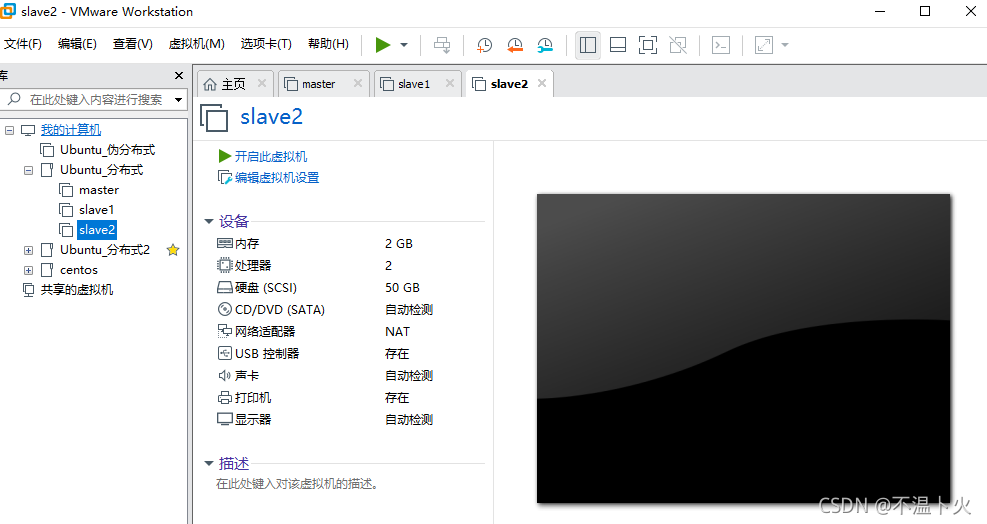This screenshot has height=524, width=987.
Task: Take a snapshot of this virtual machine
Action: pos(484,45)
